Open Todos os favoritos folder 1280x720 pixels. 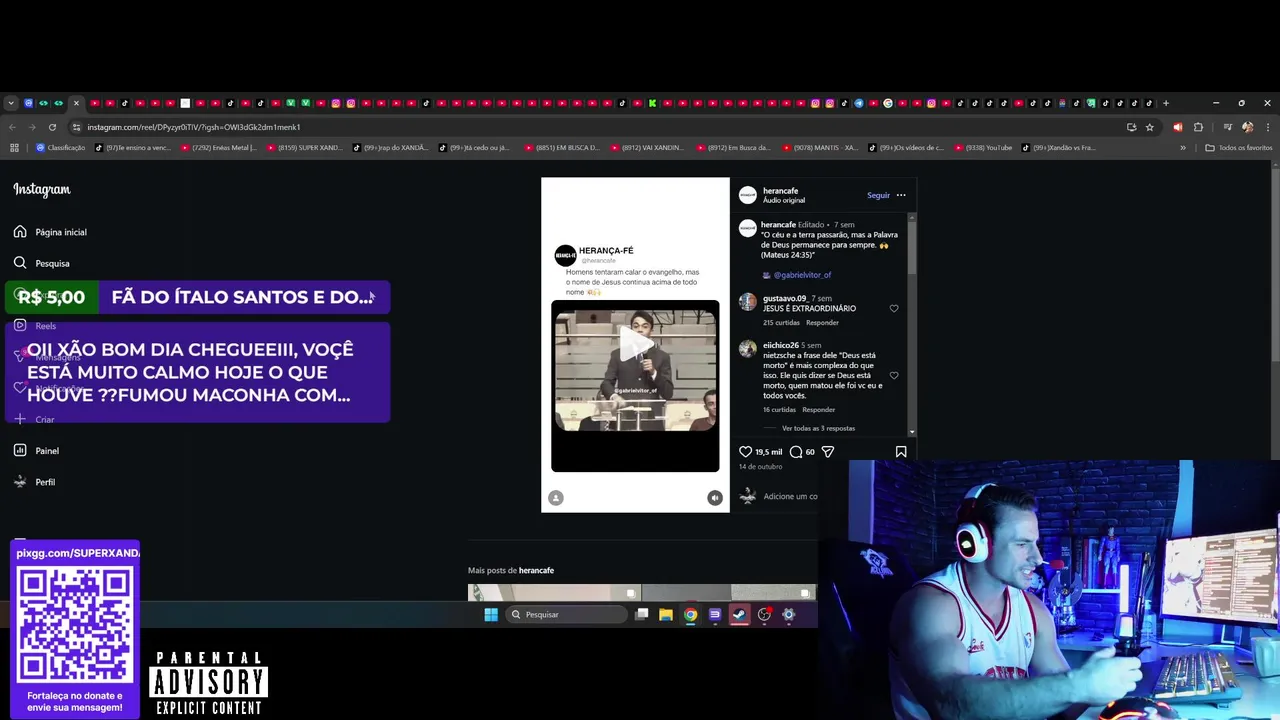(1239, 148)
